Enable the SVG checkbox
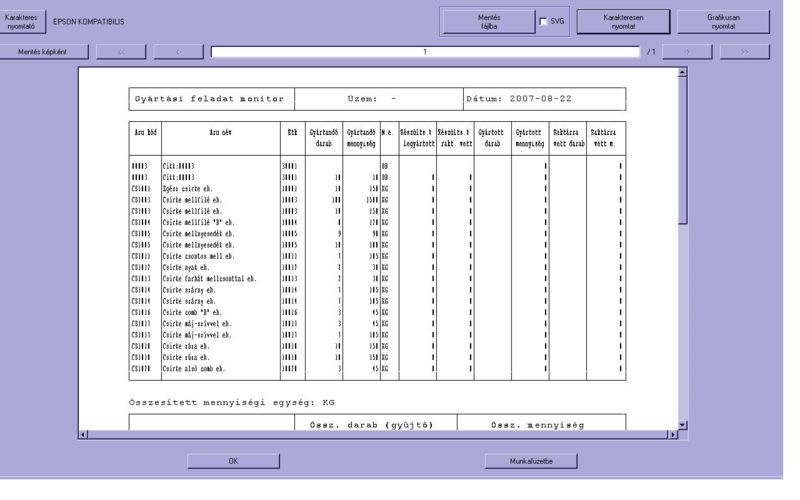 point(544,21)
